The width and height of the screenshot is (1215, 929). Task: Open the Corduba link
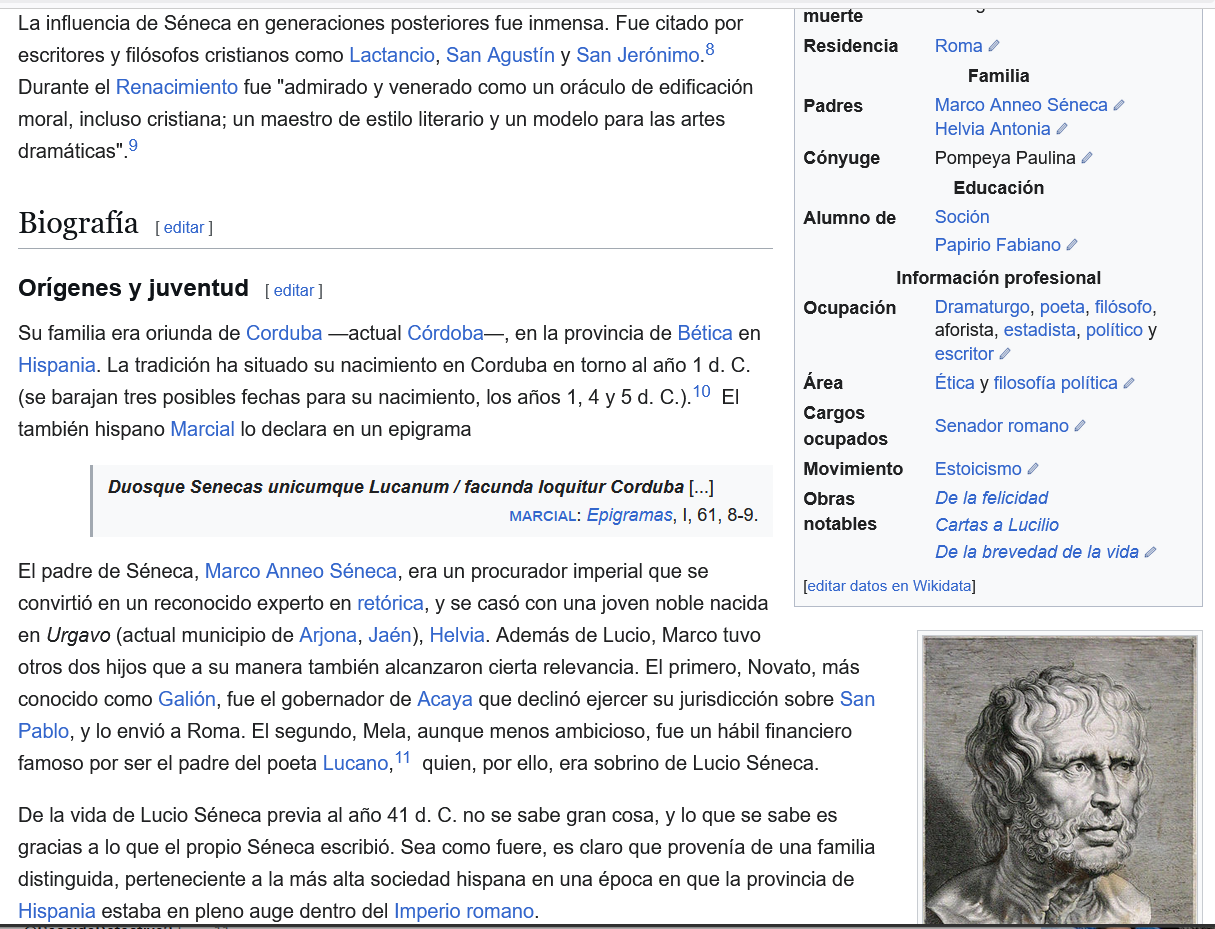[284, 333]
